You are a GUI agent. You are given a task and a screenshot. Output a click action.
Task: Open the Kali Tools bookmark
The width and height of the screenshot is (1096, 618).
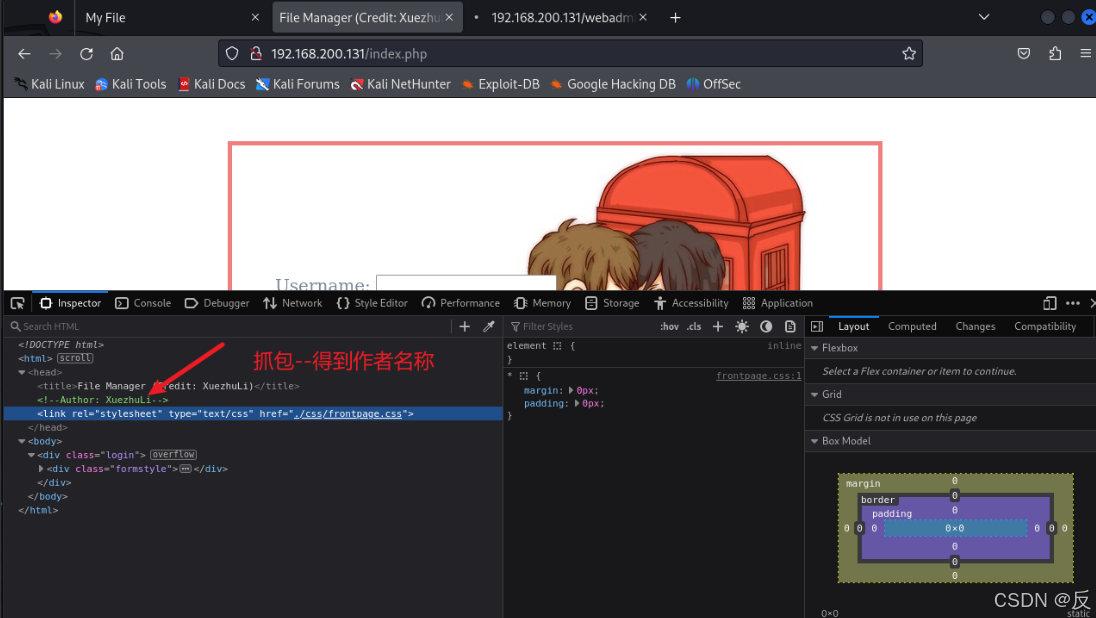click(x=131, y=84)
